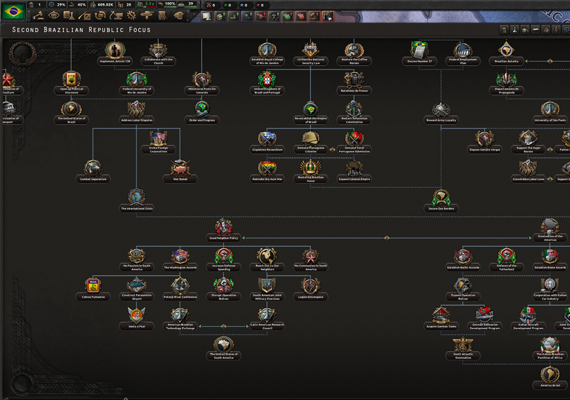Select the University of São Paulo focus
The height and width of the screenshot is (400, 570).
[550, 113]
